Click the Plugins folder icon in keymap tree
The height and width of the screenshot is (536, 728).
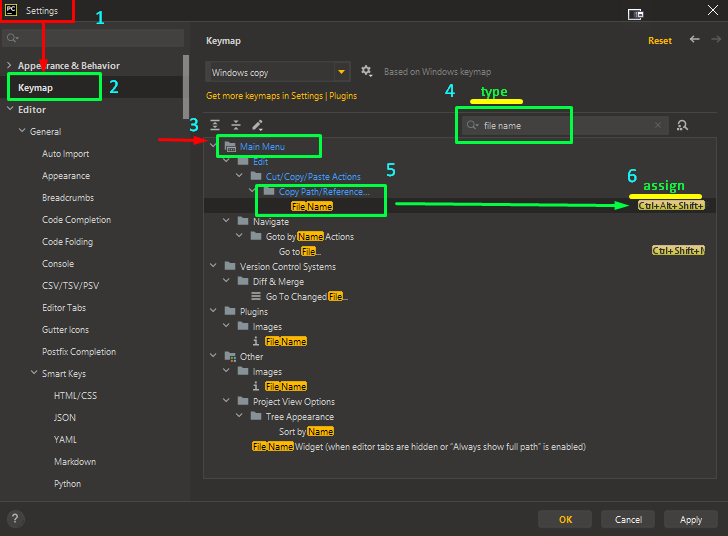[x=230, y=311]
